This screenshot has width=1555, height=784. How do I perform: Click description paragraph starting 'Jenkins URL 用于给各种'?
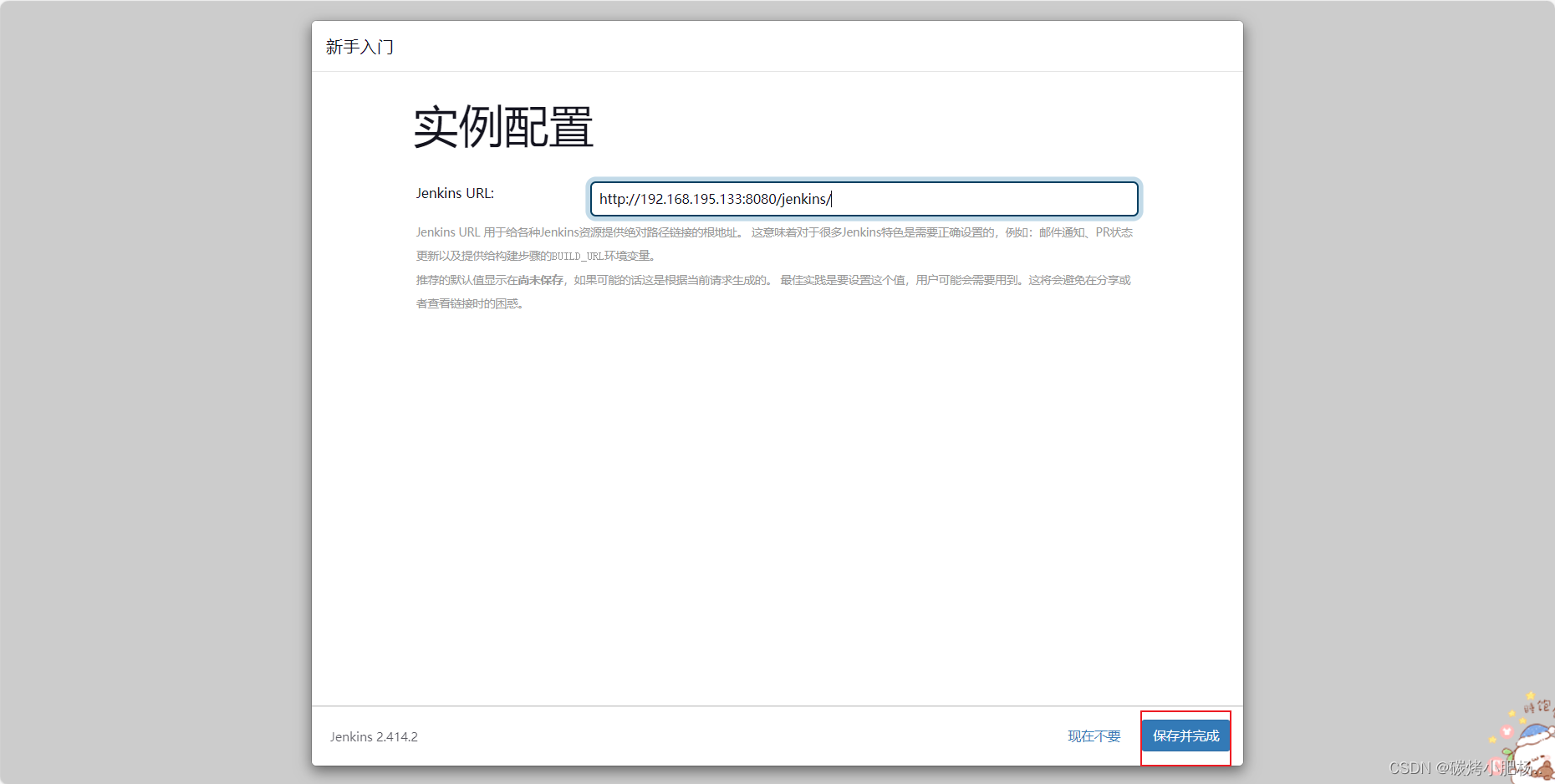774,244
